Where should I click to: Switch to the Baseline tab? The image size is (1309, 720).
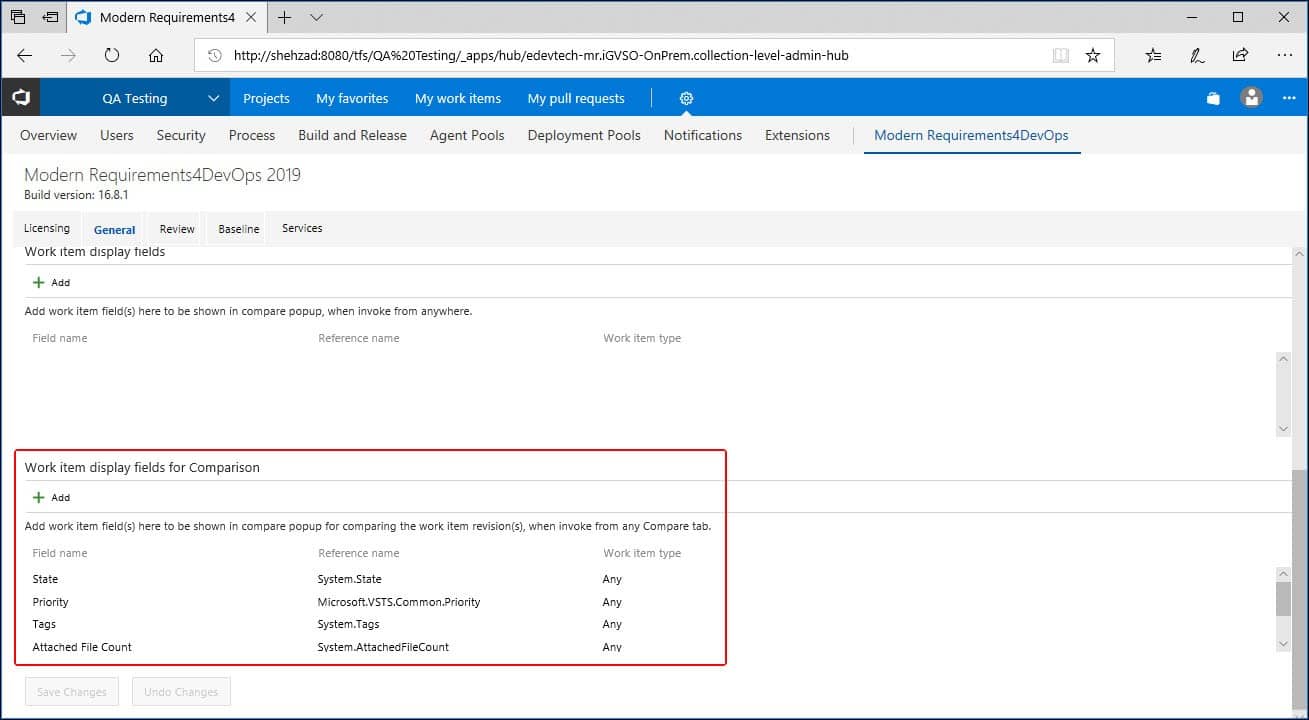[x=239, y=229]
